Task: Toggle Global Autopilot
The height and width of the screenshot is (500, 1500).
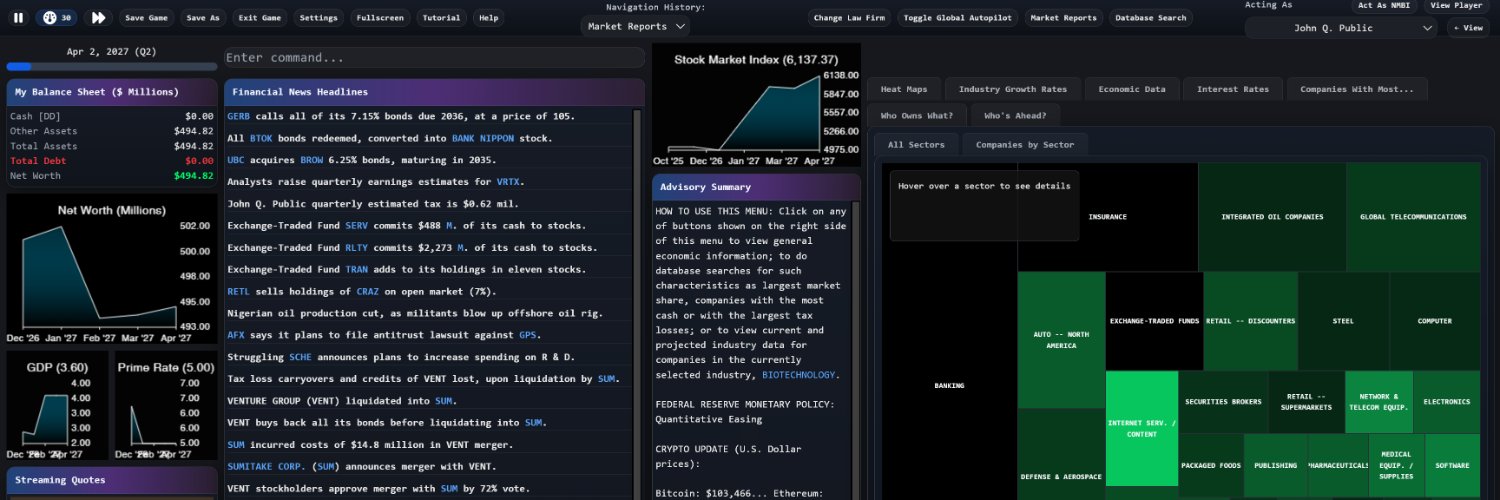Action: click(x=957, y=18)
